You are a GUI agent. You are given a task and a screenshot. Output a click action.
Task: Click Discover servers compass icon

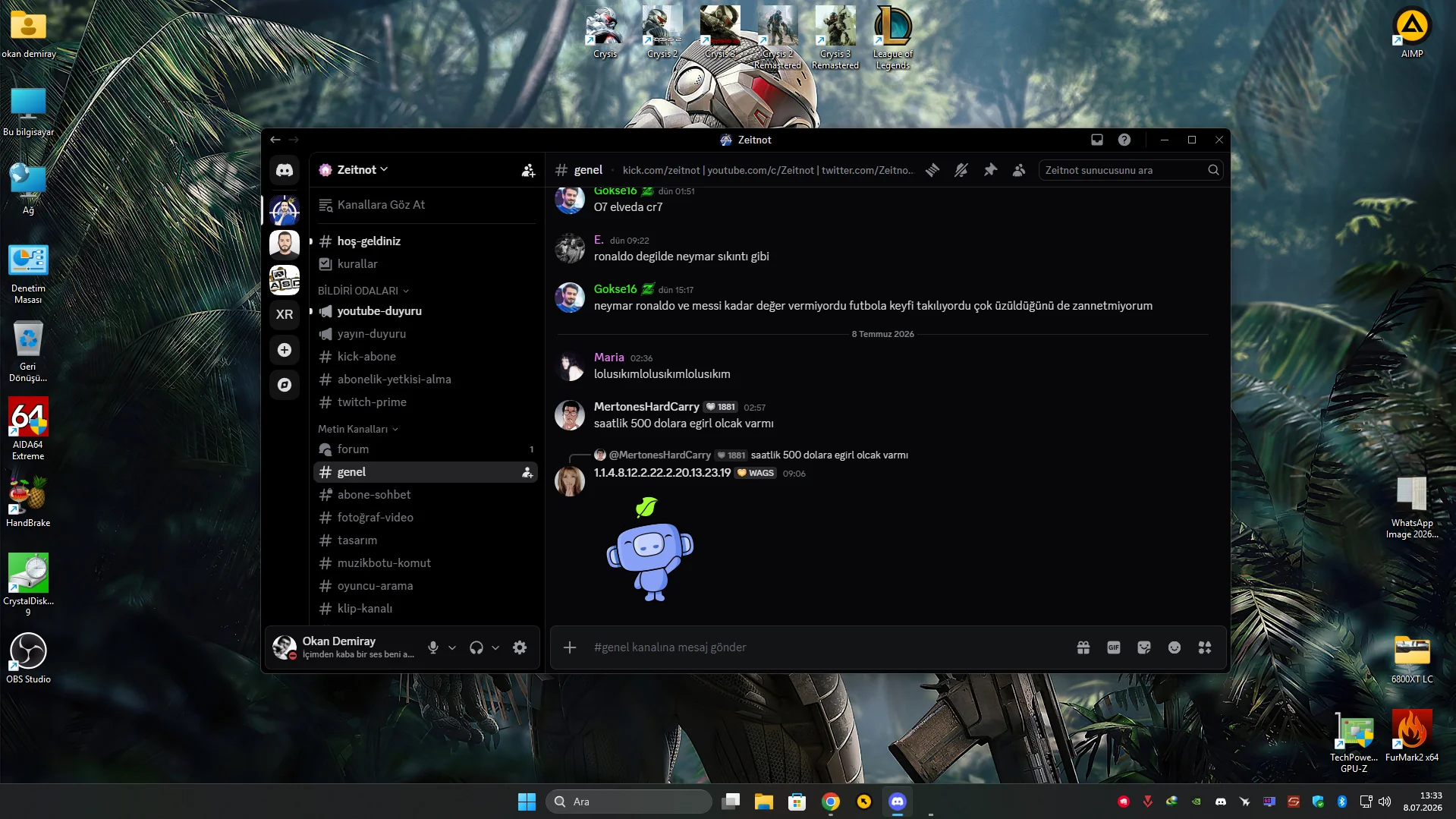pos(285,385)
